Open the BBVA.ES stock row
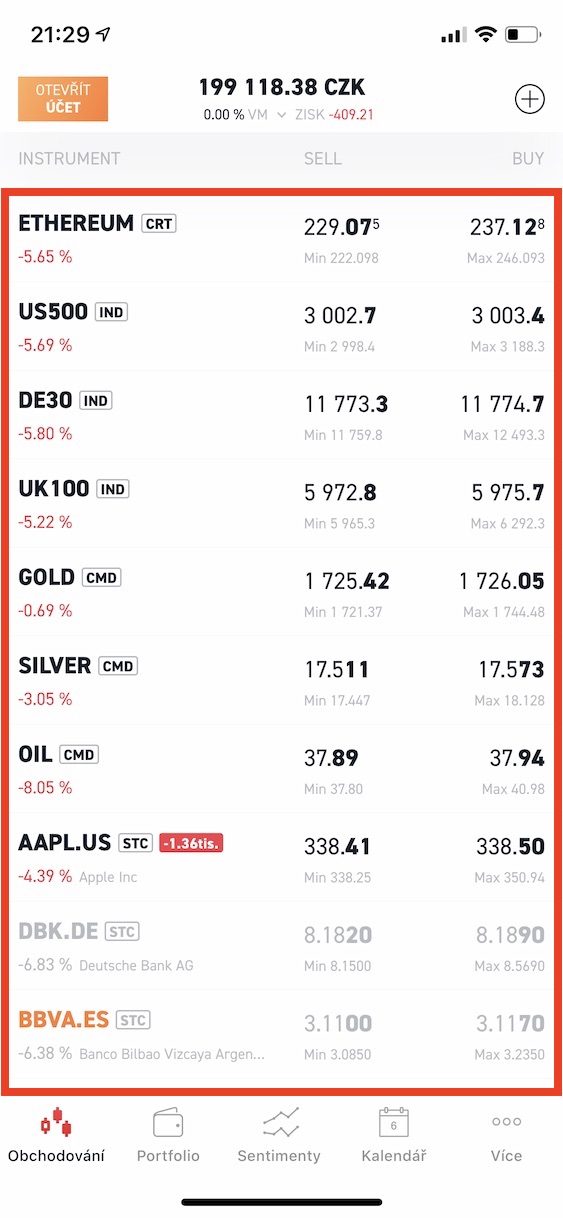The height and width of the screenshot is (1218, 563). [x=281, y=1035]
